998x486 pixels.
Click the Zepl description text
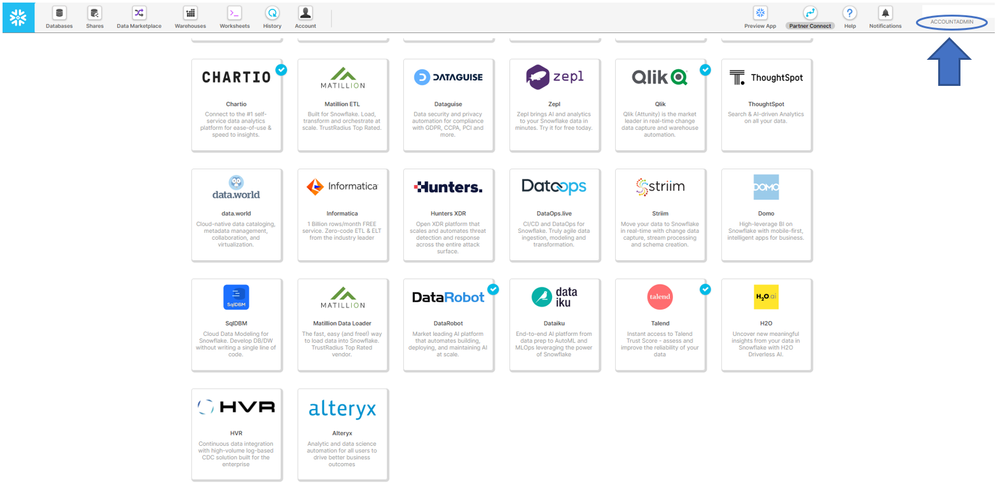(x=554, y=121)
